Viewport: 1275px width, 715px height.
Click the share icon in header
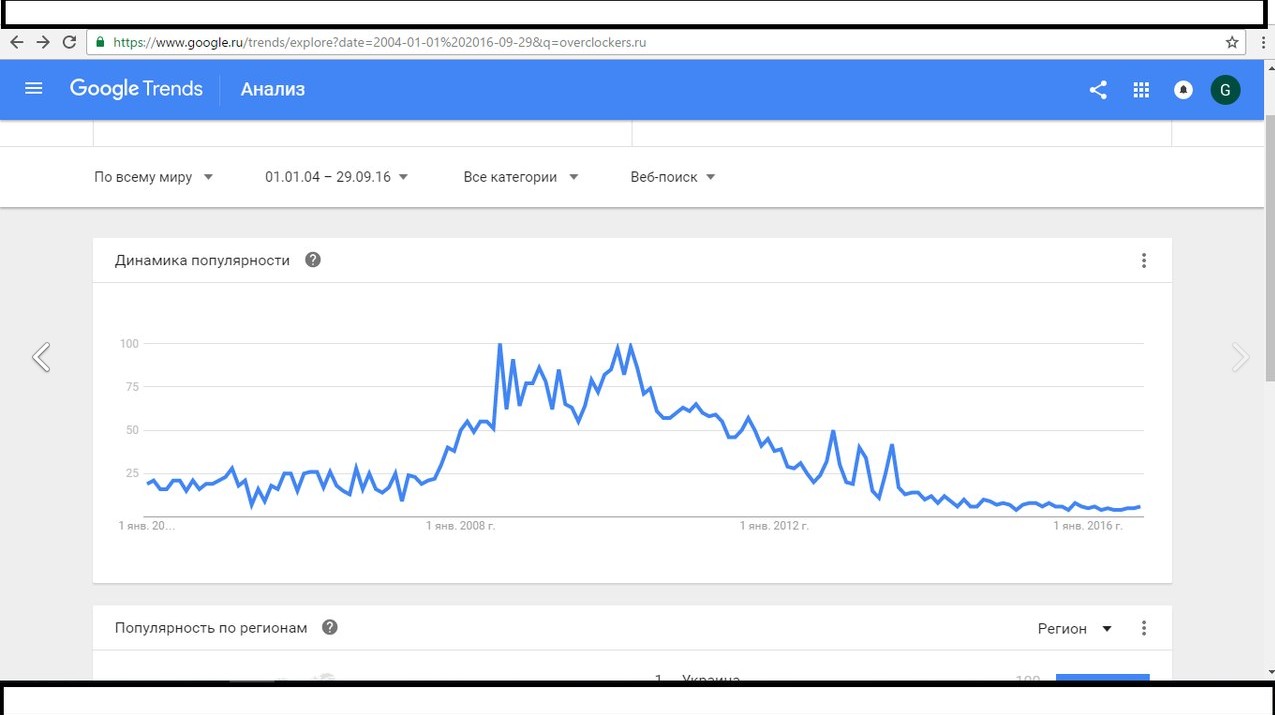(1098, 90)
